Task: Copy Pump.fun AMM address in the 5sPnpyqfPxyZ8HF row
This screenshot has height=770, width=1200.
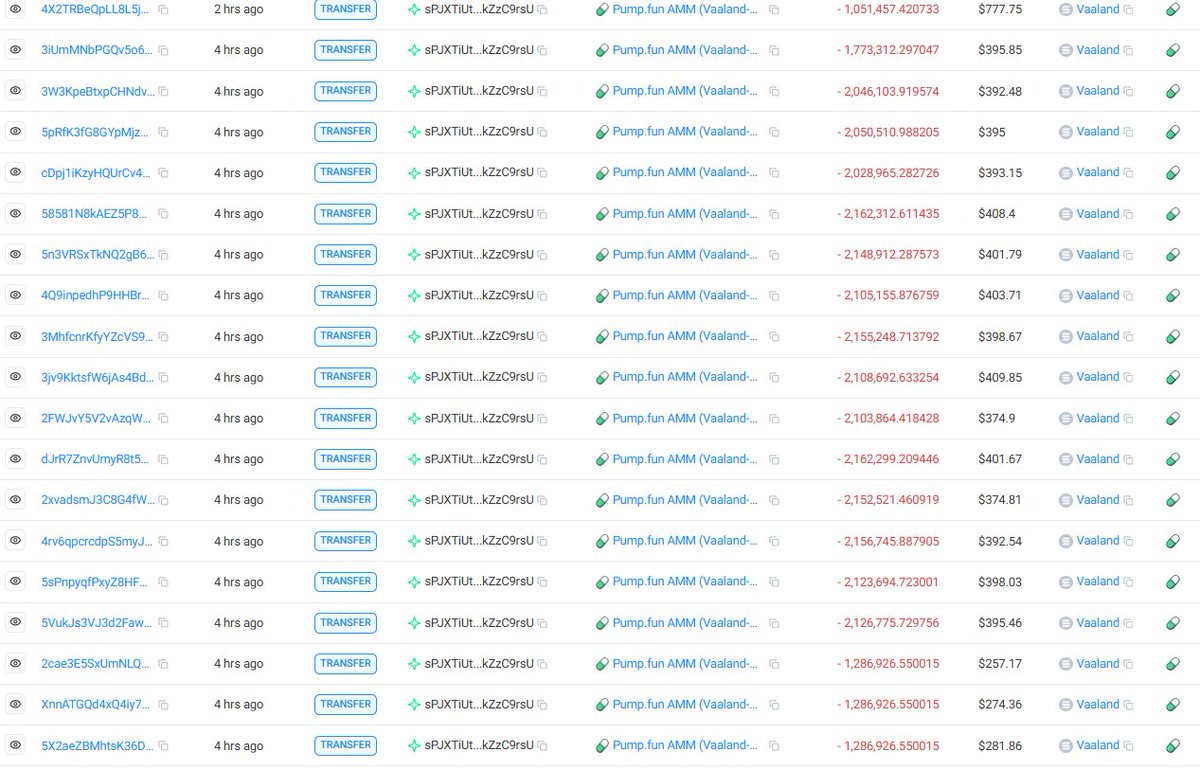Action: tap(774, 582)
